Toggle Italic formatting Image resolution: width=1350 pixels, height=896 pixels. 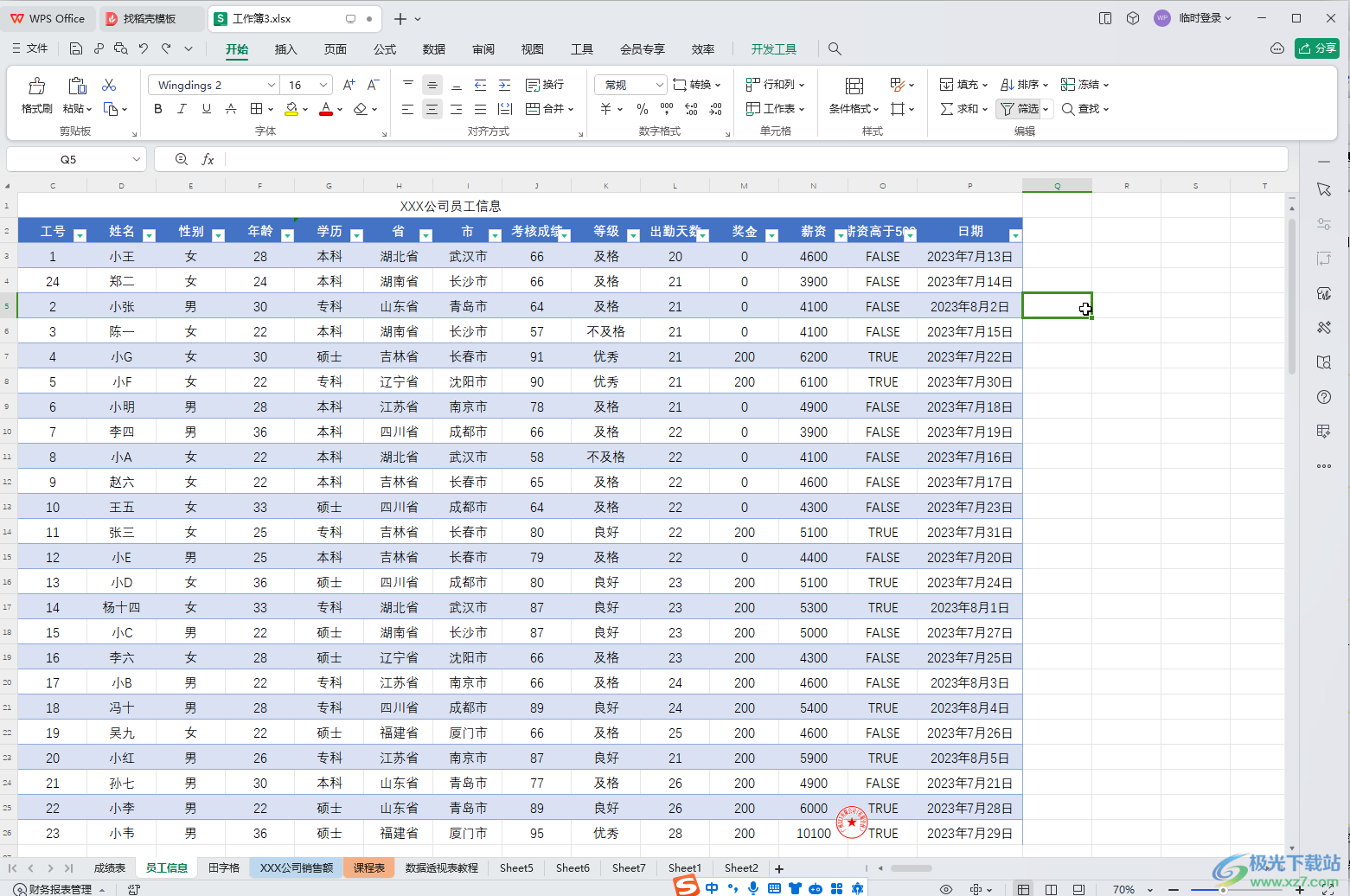coord(182,109)
